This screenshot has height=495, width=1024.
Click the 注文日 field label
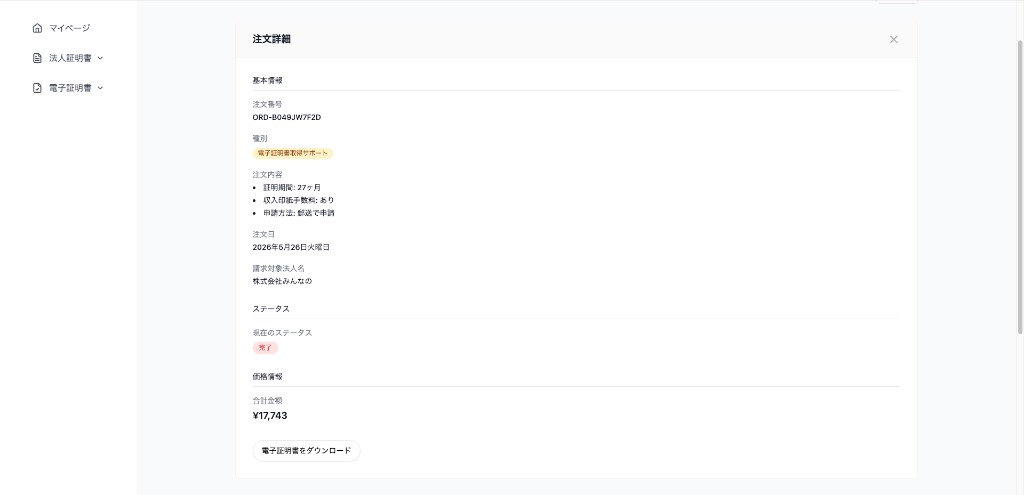click(264, 234)
